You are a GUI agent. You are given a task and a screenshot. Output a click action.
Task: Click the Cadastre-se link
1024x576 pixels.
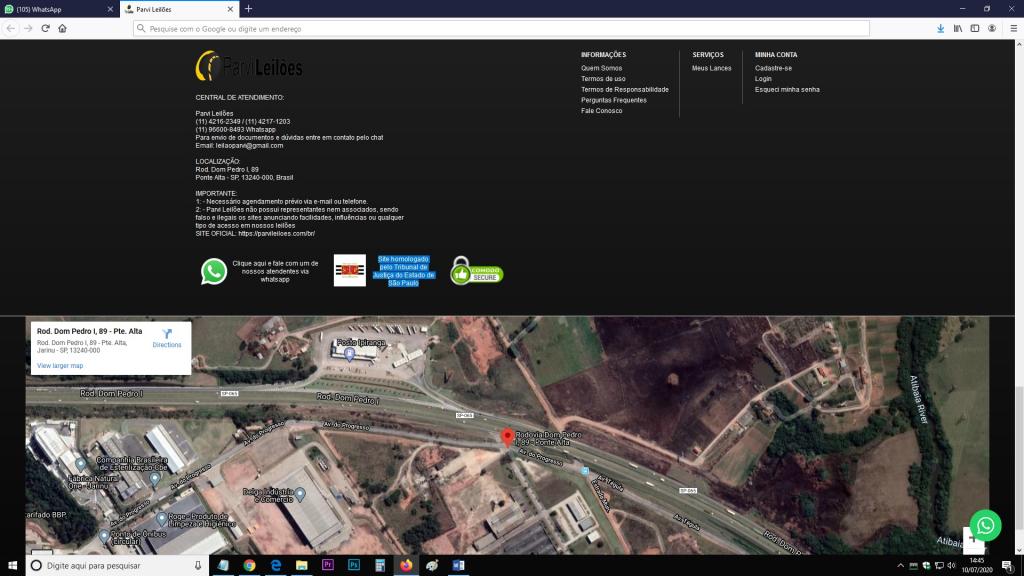(x=773, y=68)
